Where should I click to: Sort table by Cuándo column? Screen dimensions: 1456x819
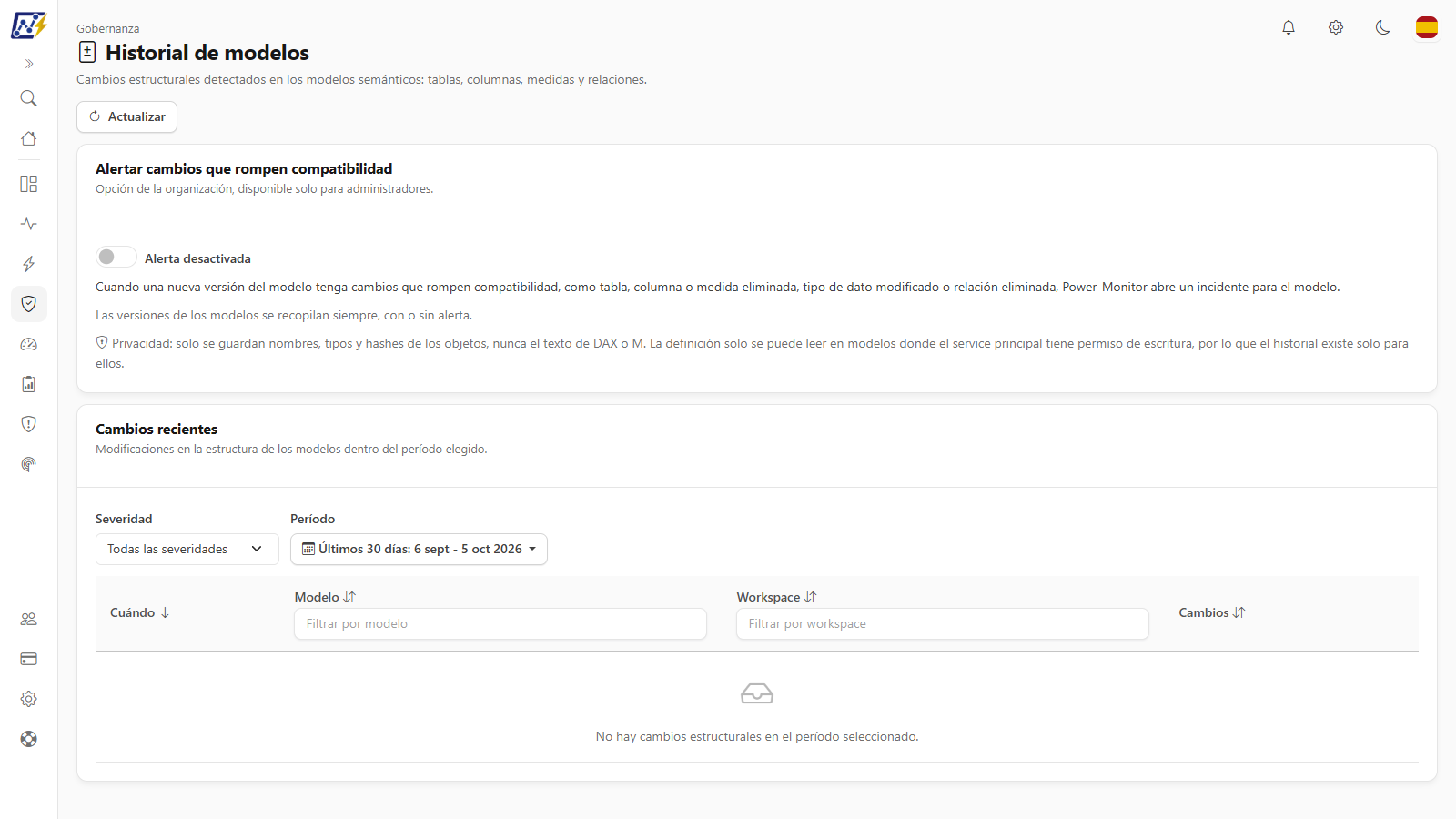pyautogui.click(x=140, y=612)
